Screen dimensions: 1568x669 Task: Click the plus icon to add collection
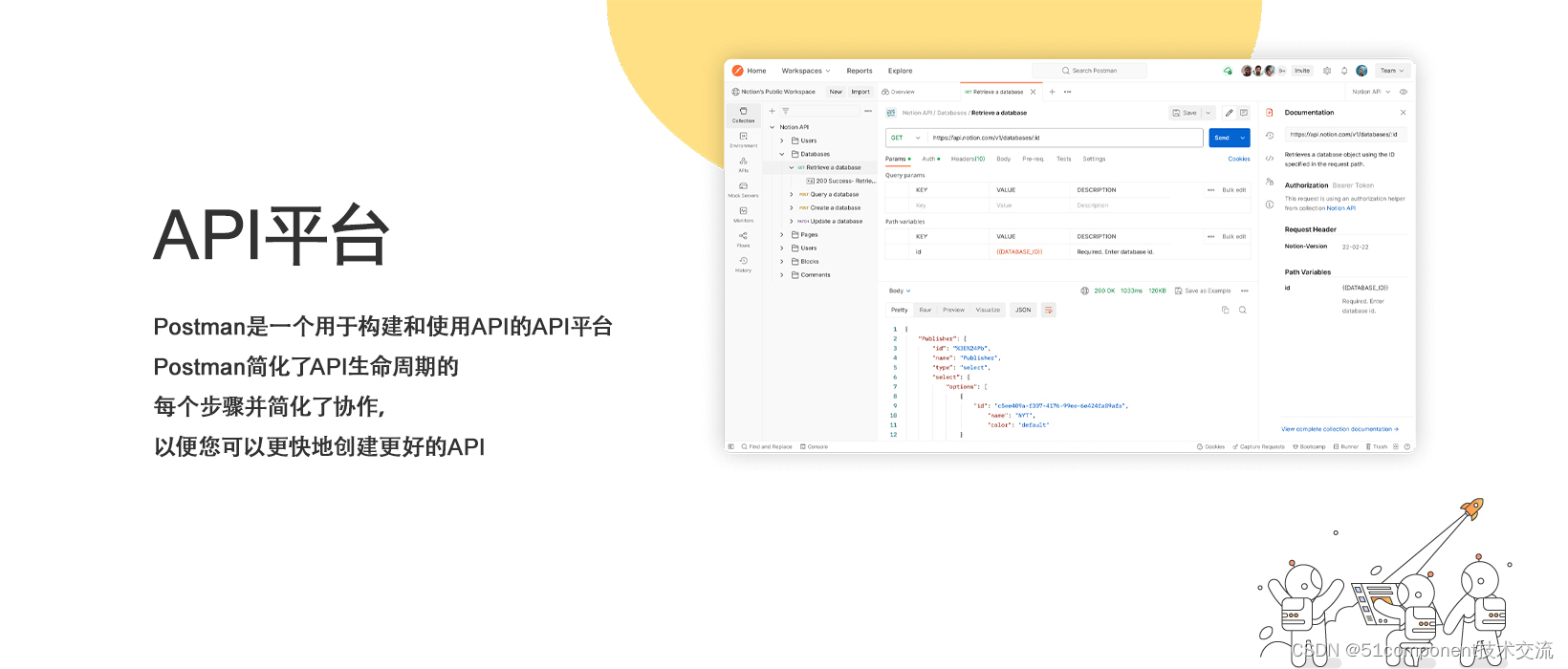tap(773, 111)
